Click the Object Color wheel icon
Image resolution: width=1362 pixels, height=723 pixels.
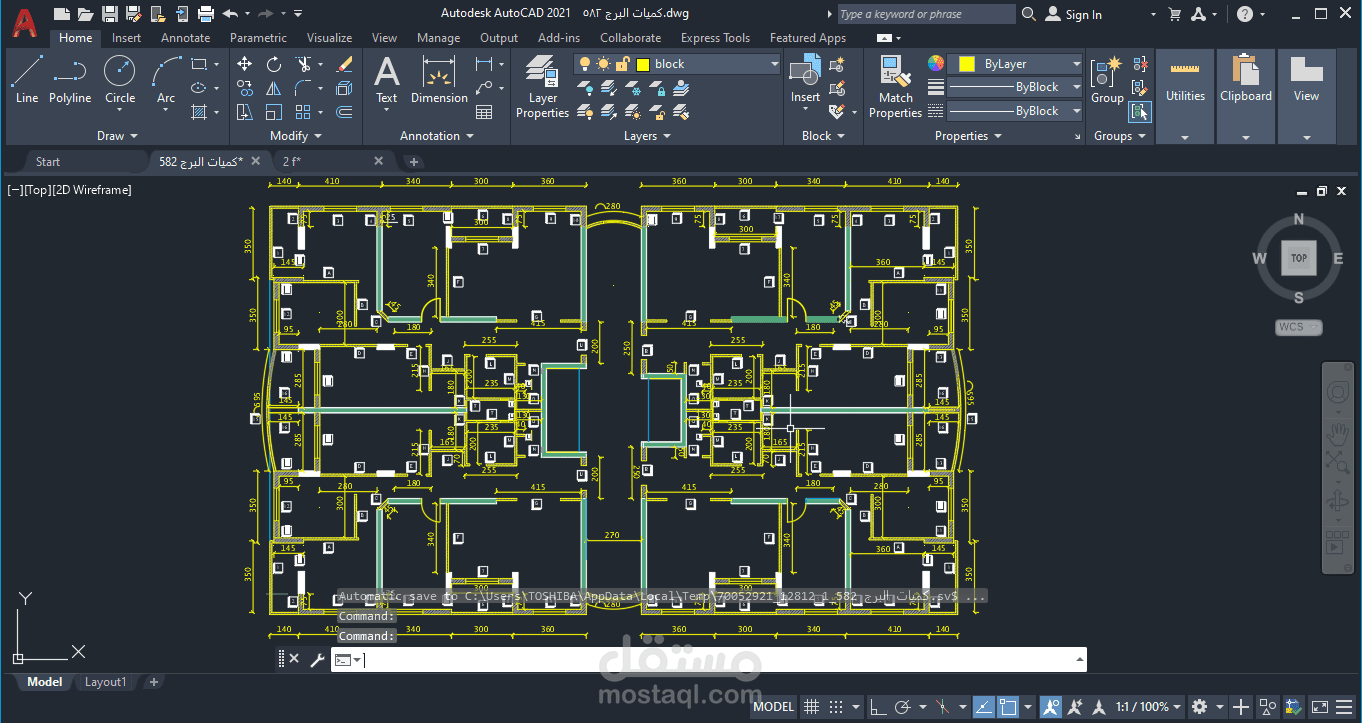(x=936, y=63)
